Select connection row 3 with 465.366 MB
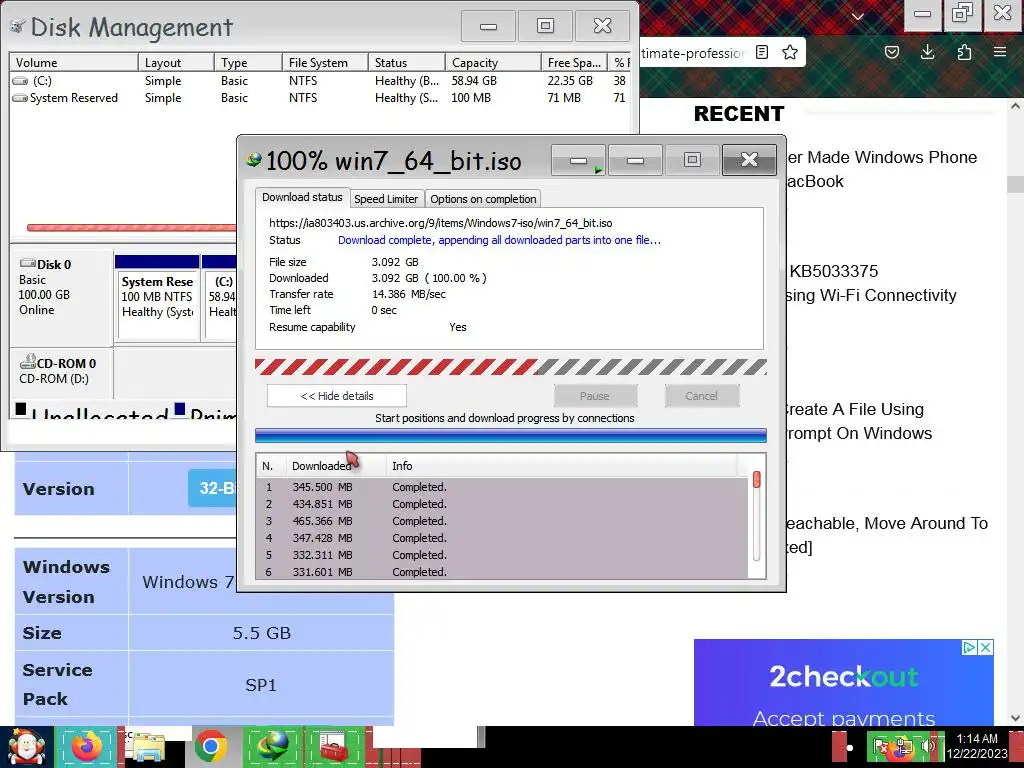Image resolution: width=1024 pixels, height=768 pixels. coord(502,521)
